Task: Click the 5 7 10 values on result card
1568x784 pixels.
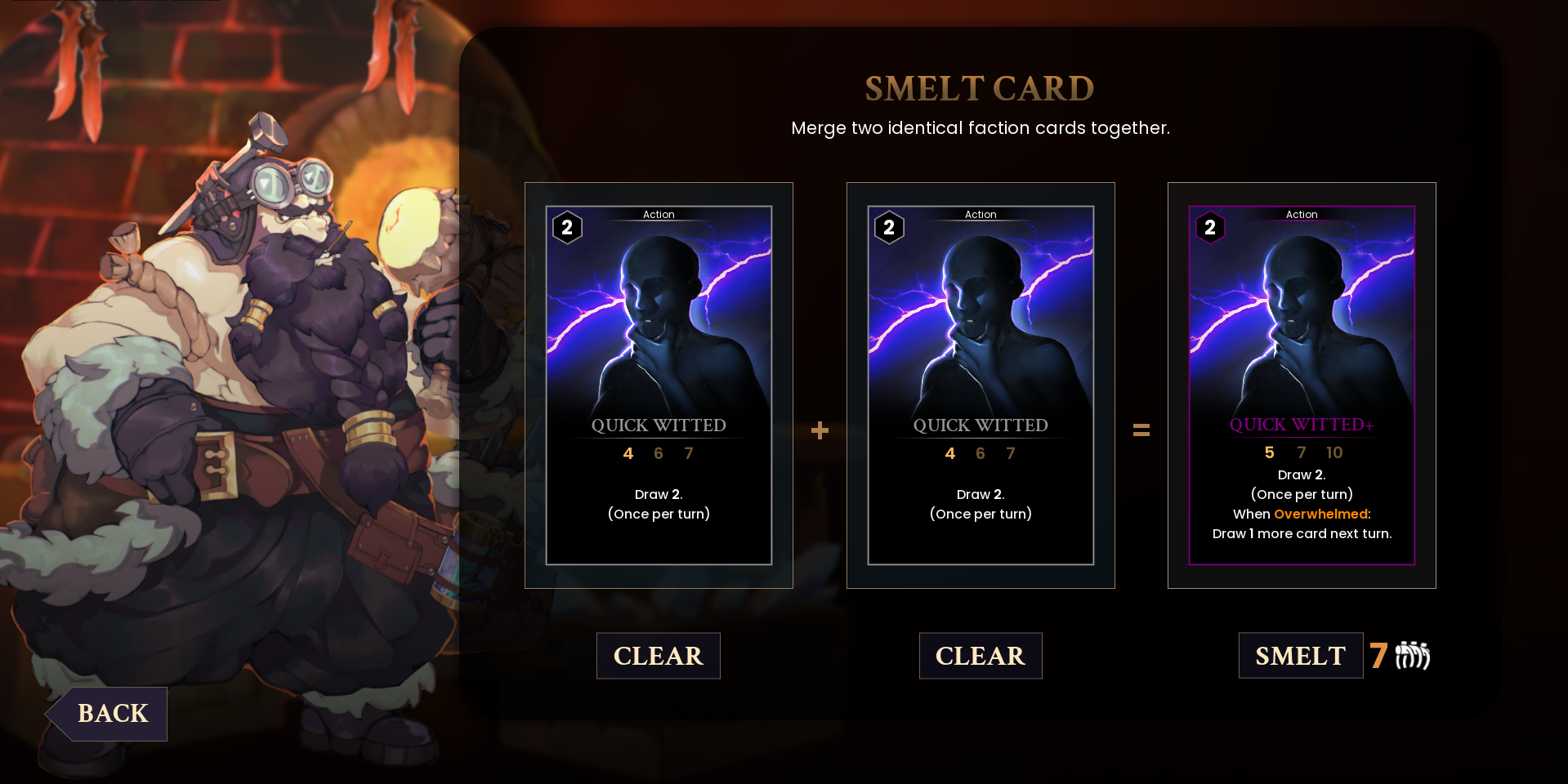Action: (1302, 452)
